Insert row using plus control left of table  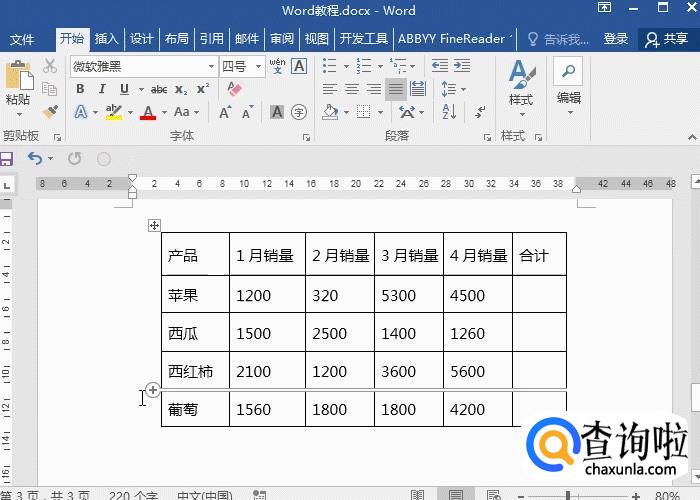point(152,390)
